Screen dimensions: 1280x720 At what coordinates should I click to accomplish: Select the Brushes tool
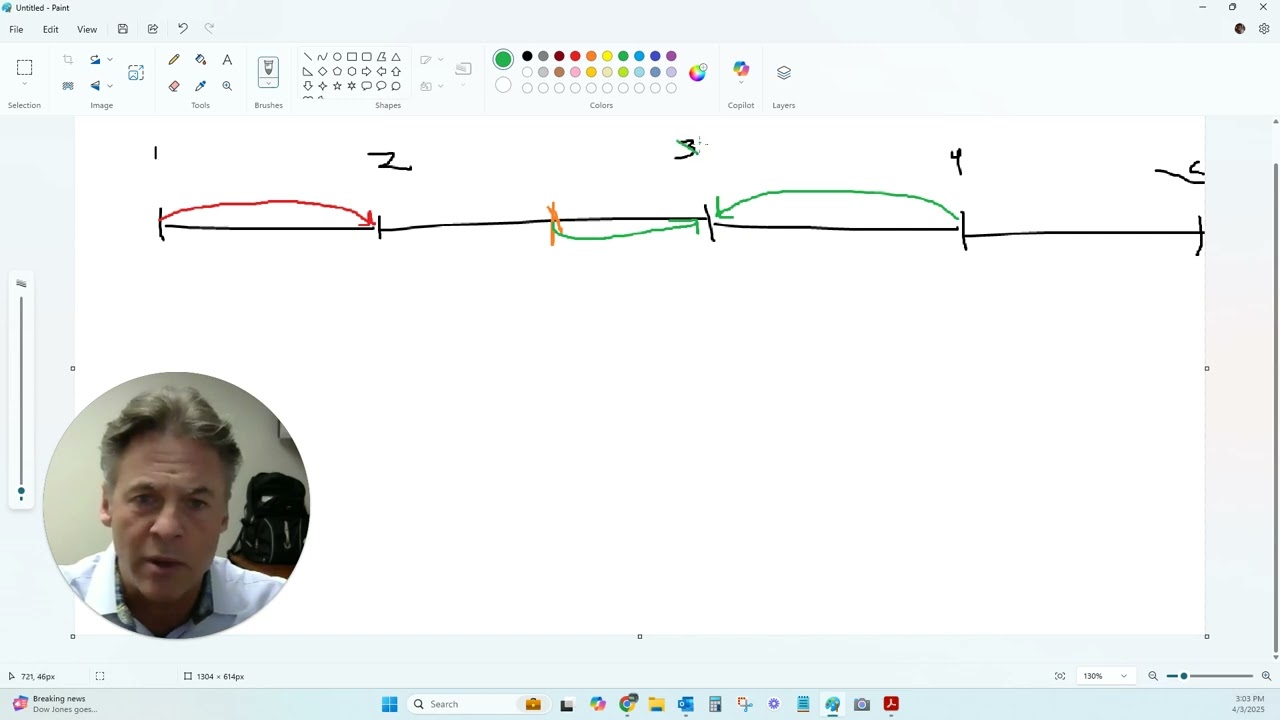click(267, 68)
